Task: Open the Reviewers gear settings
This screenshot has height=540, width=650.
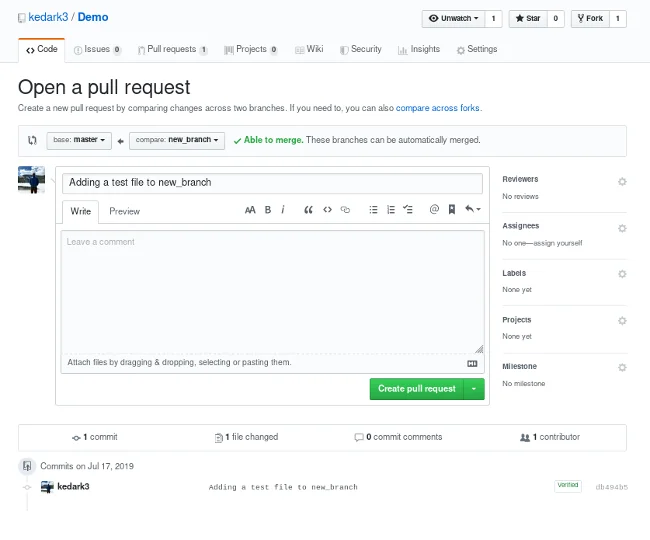Action: [x=622, y=181]
